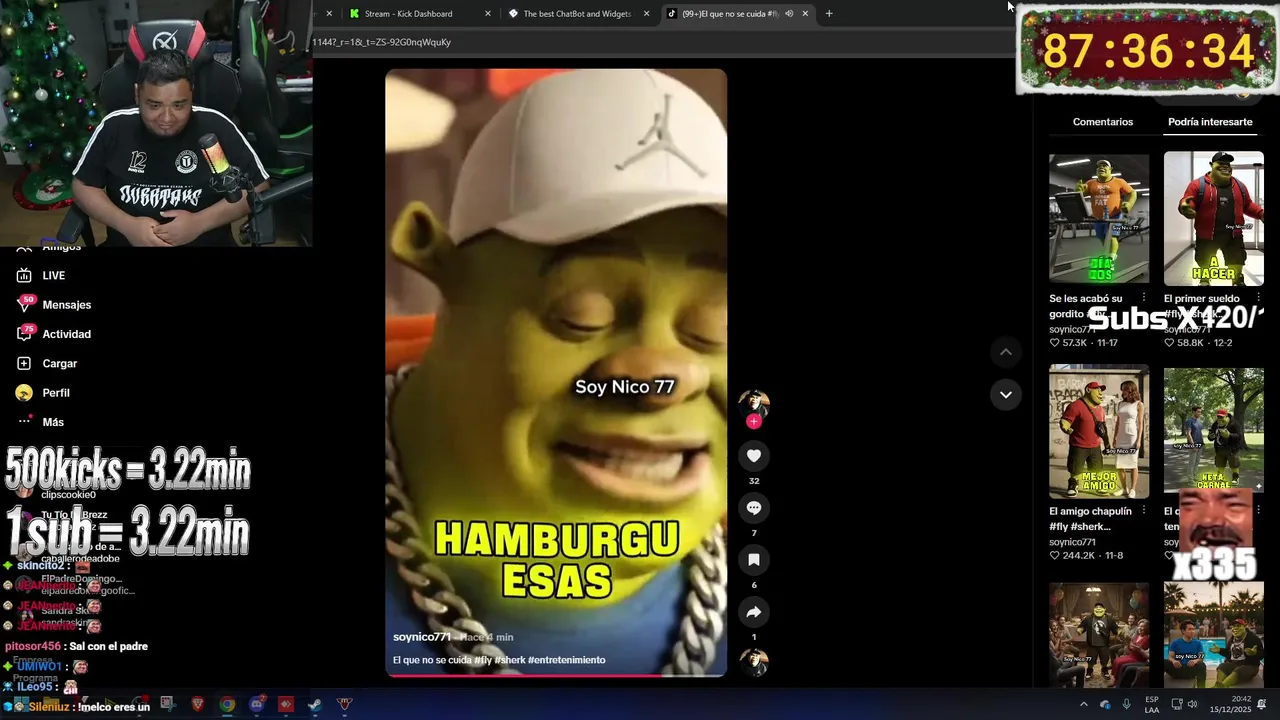
Task: Close the TikTok video tab
Action: coord(805,14)
